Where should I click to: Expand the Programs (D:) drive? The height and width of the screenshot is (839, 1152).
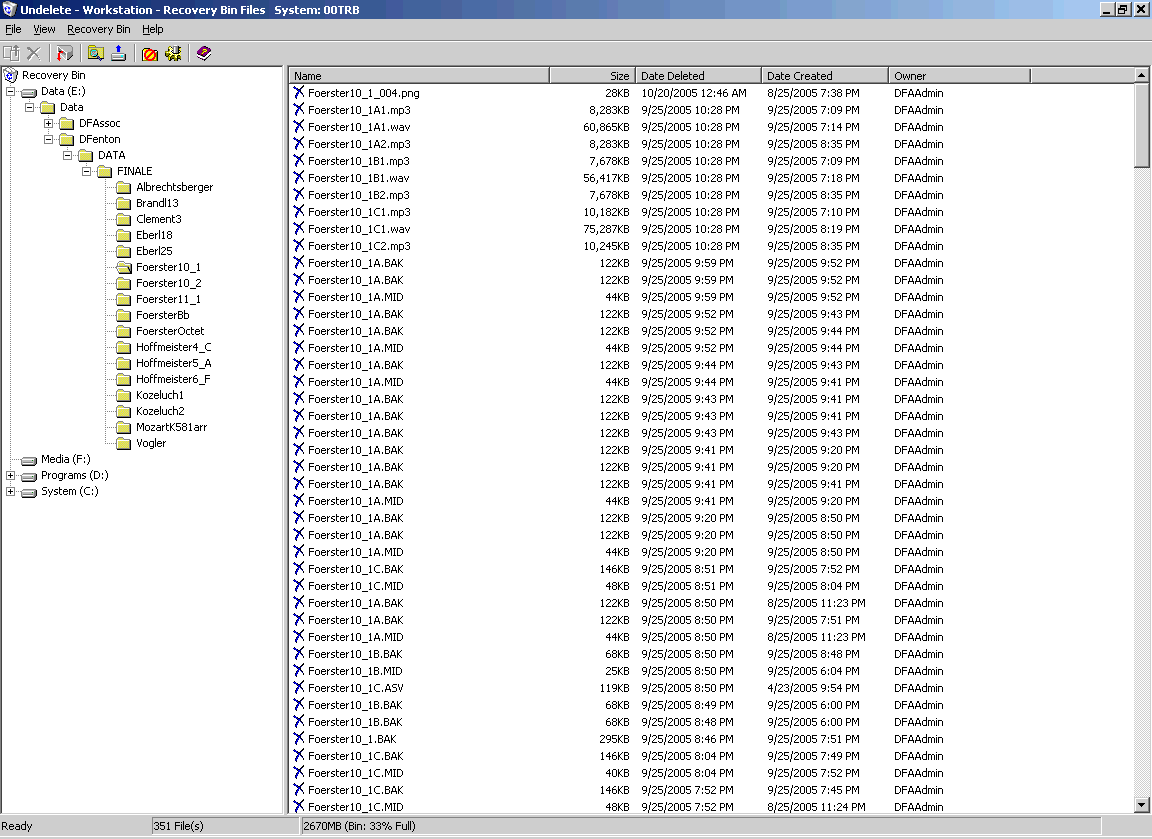[11, 475]
